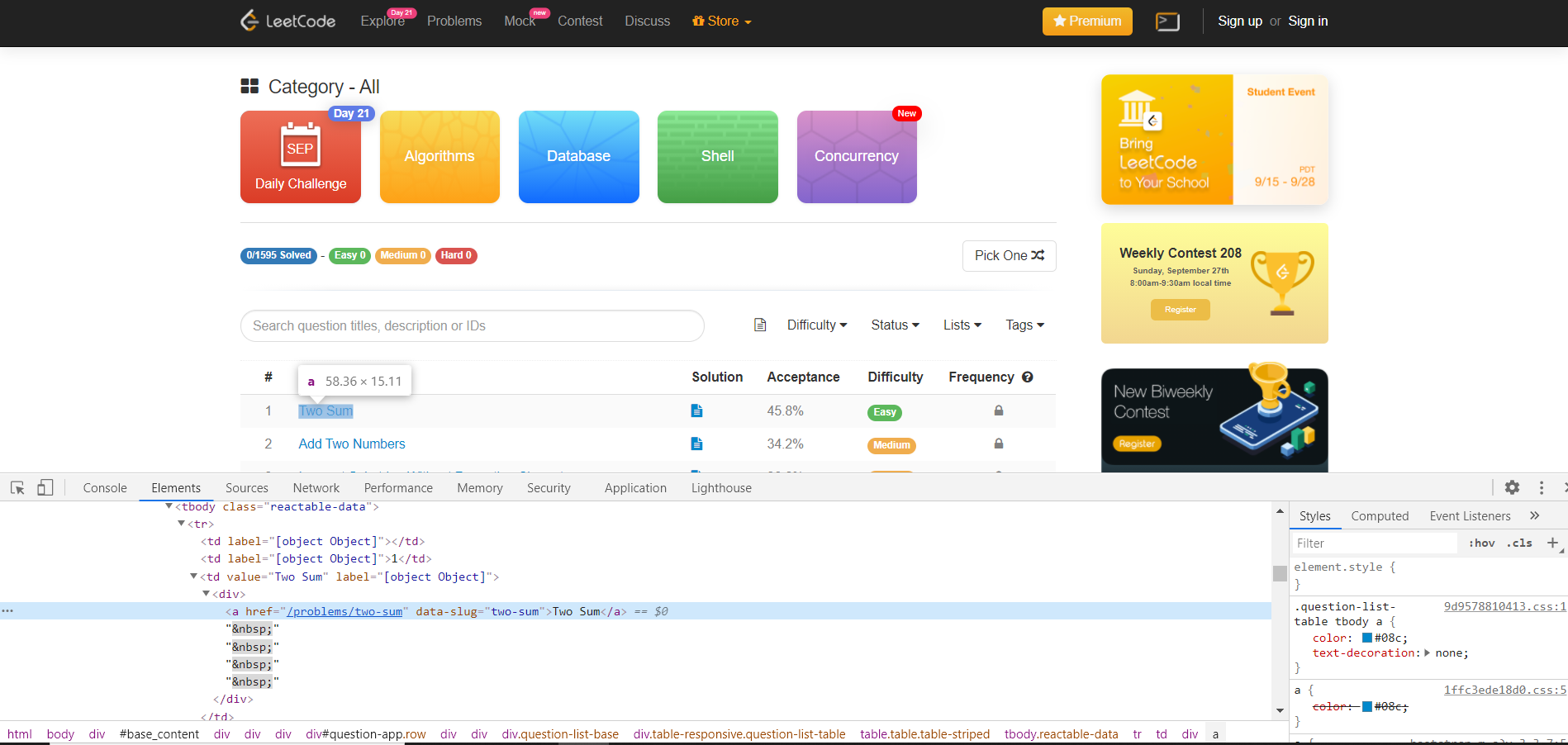The width and height of the screenshot is (1568, 745).
Task: Click lock icon in Add Two Numbers row
Action: coord(999,444)
